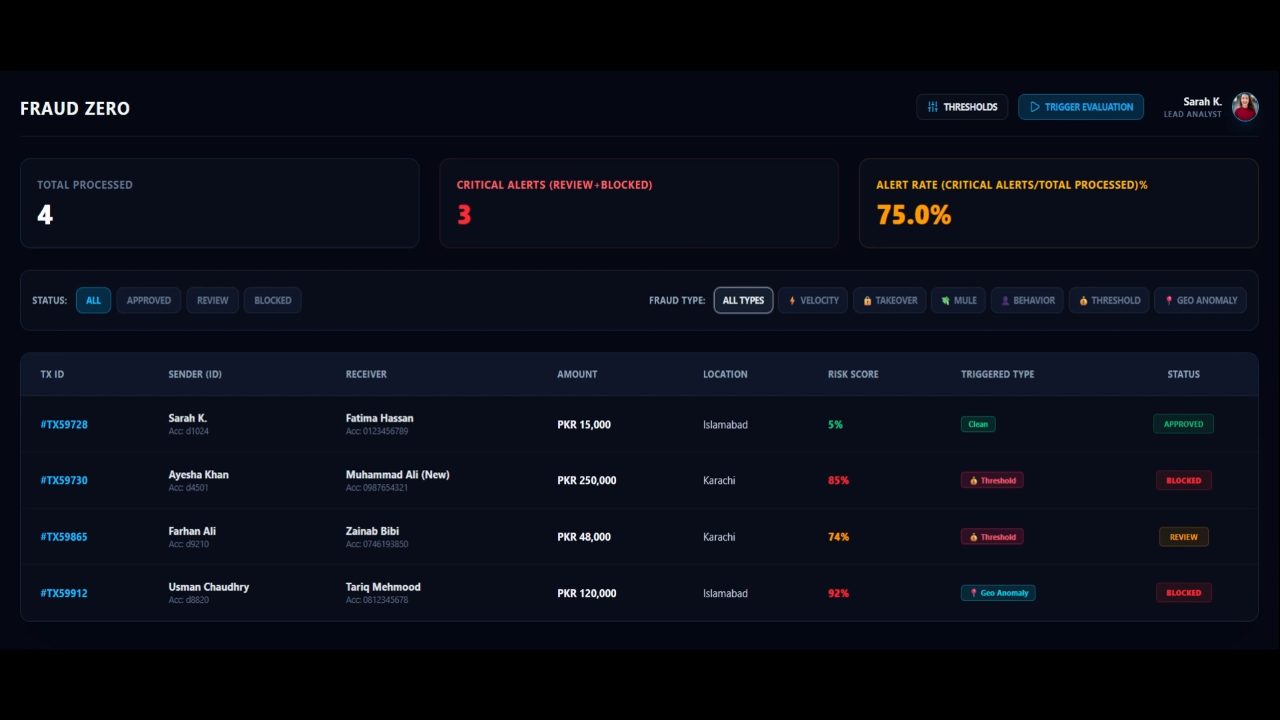Viewport: 1280px width, 720px height.
Task: Click the person icon on Behavior filter
Action: [x=1005, y=300]
